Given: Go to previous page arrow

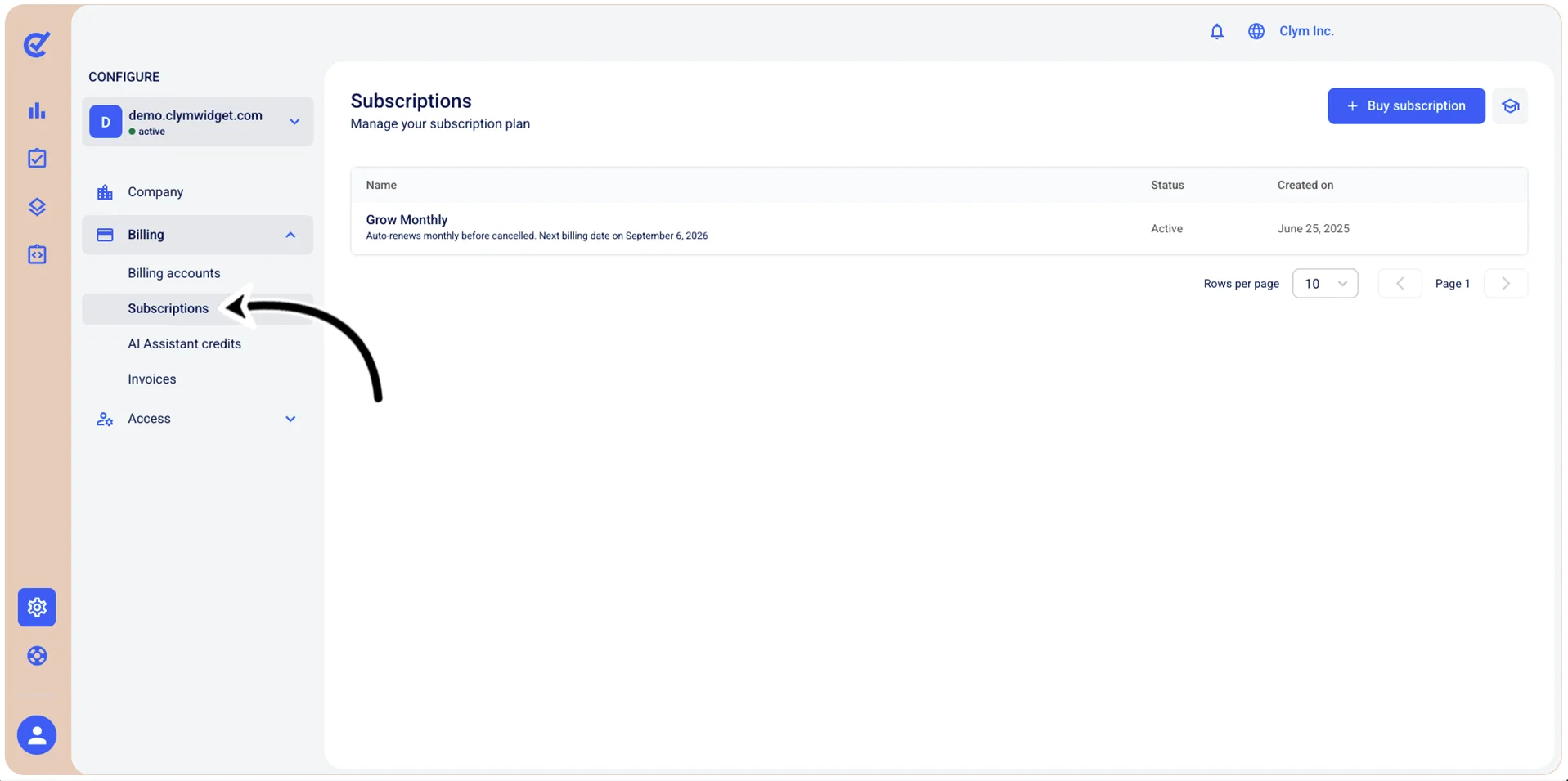Looking at the screenshot, I should pos(1400,284).
